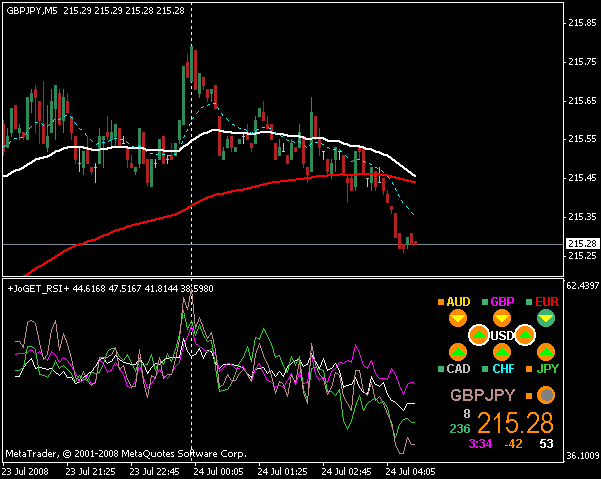
Task: Click the yellow AUD currency label
Action: [x=458, y=302]
